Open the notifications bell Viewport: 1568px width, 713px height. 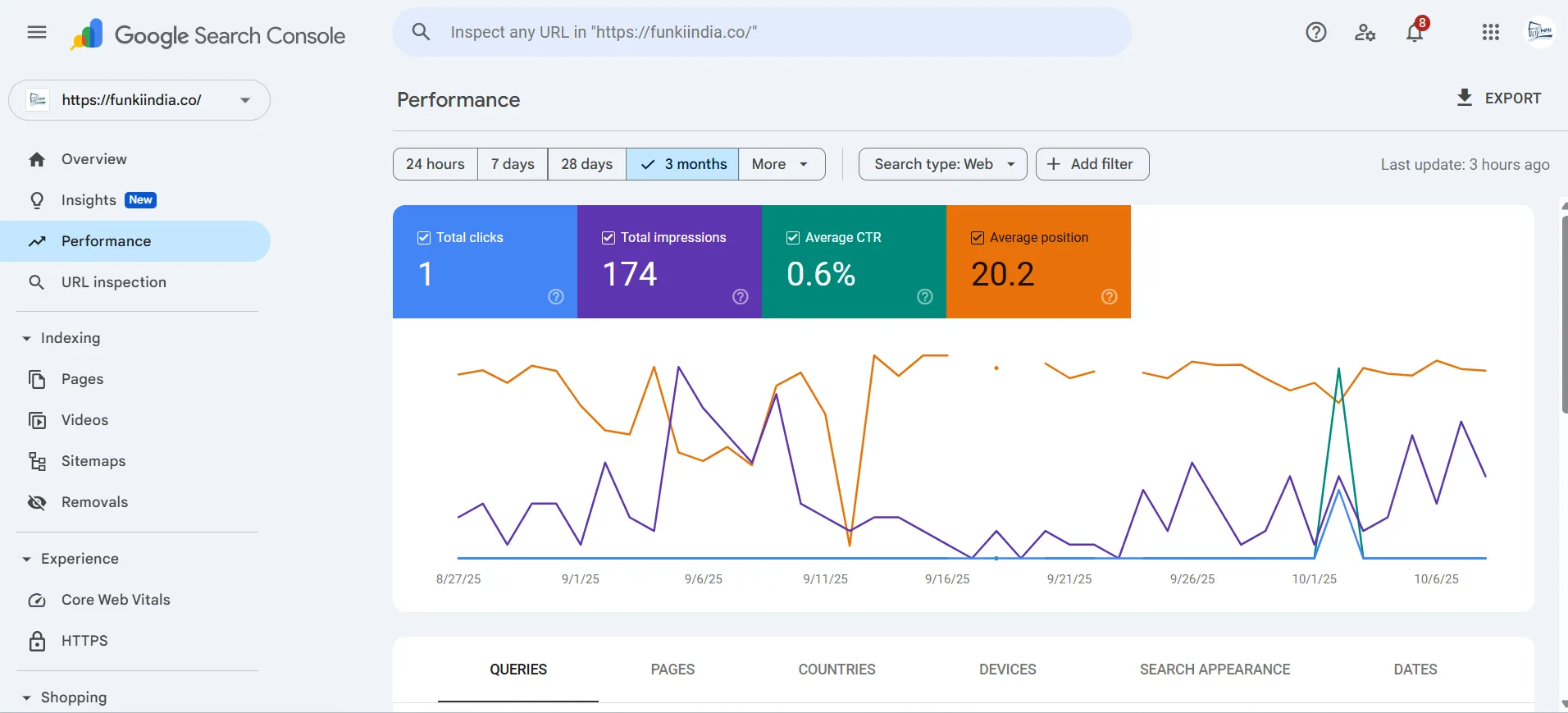(x=1415, y=33)
